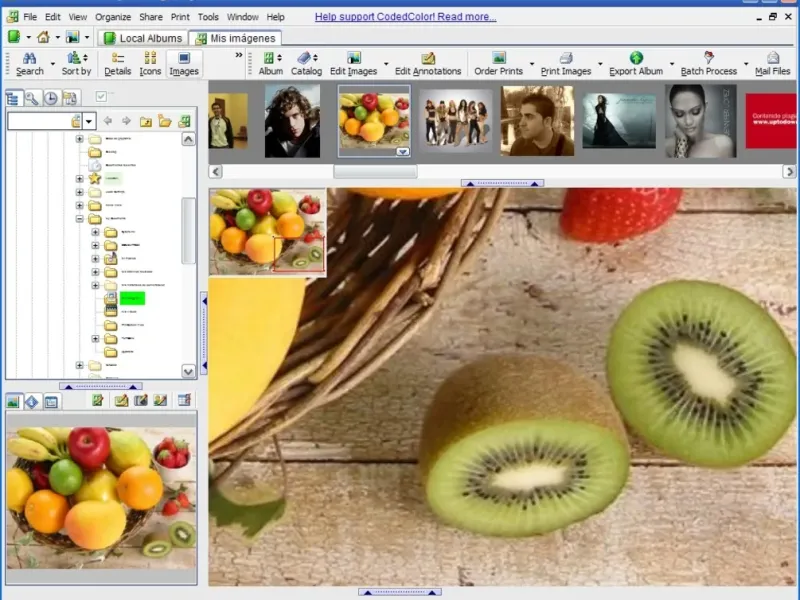The height and width of the screenshot is (600, 800).
Task: Select the image preview tab in bottom panel
Action: click(x=13, y=402)
